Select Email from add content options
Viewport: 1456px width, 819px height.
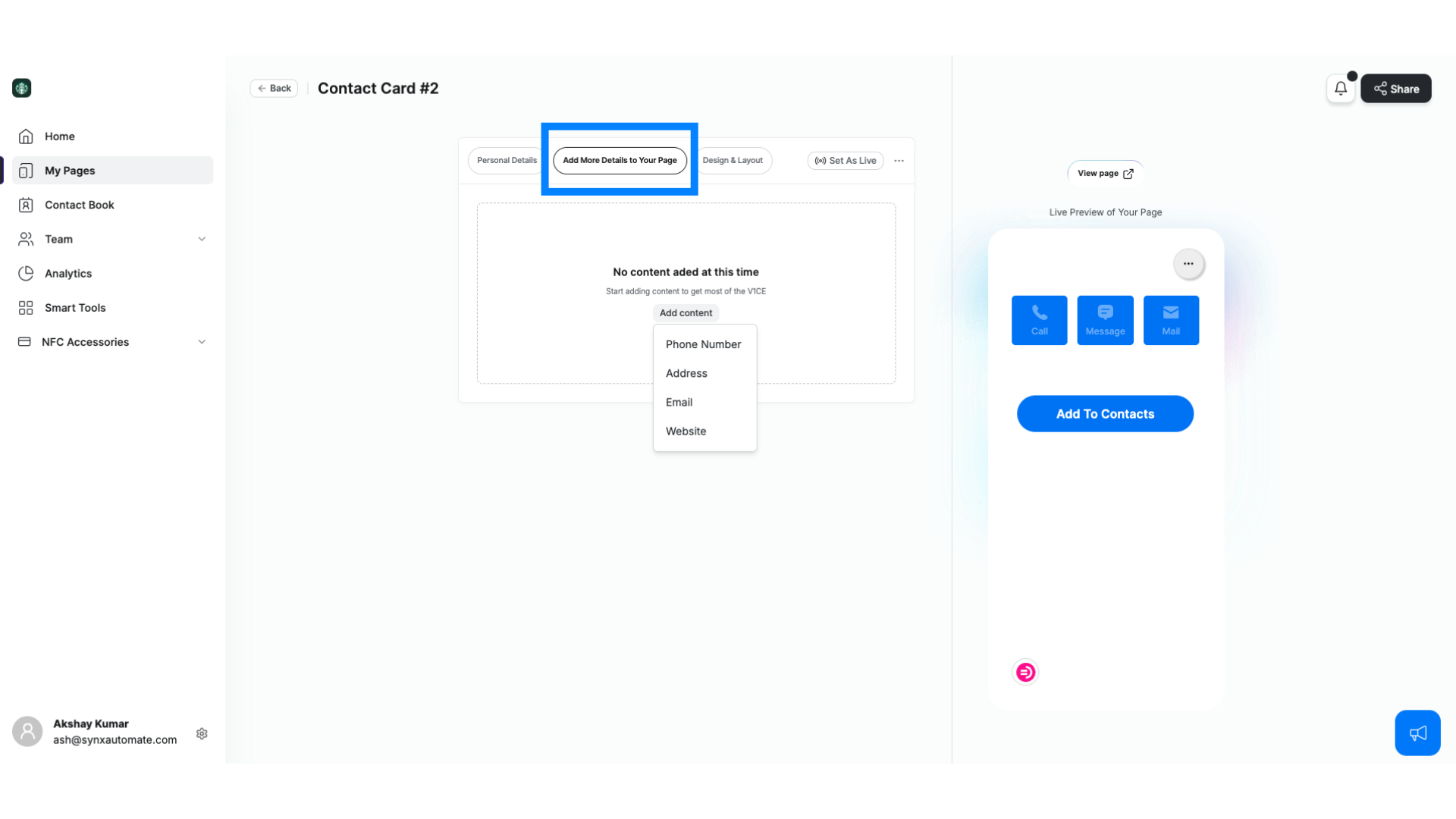pos(679,401)
